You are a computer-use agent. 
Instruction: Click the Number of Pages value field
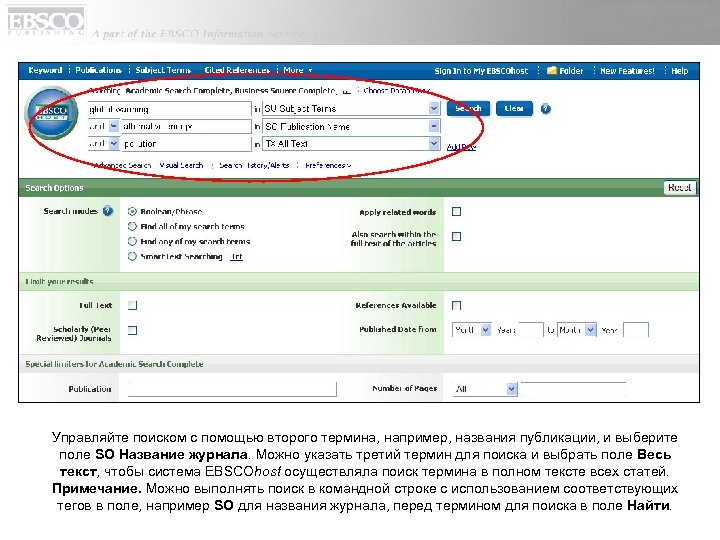573,389
